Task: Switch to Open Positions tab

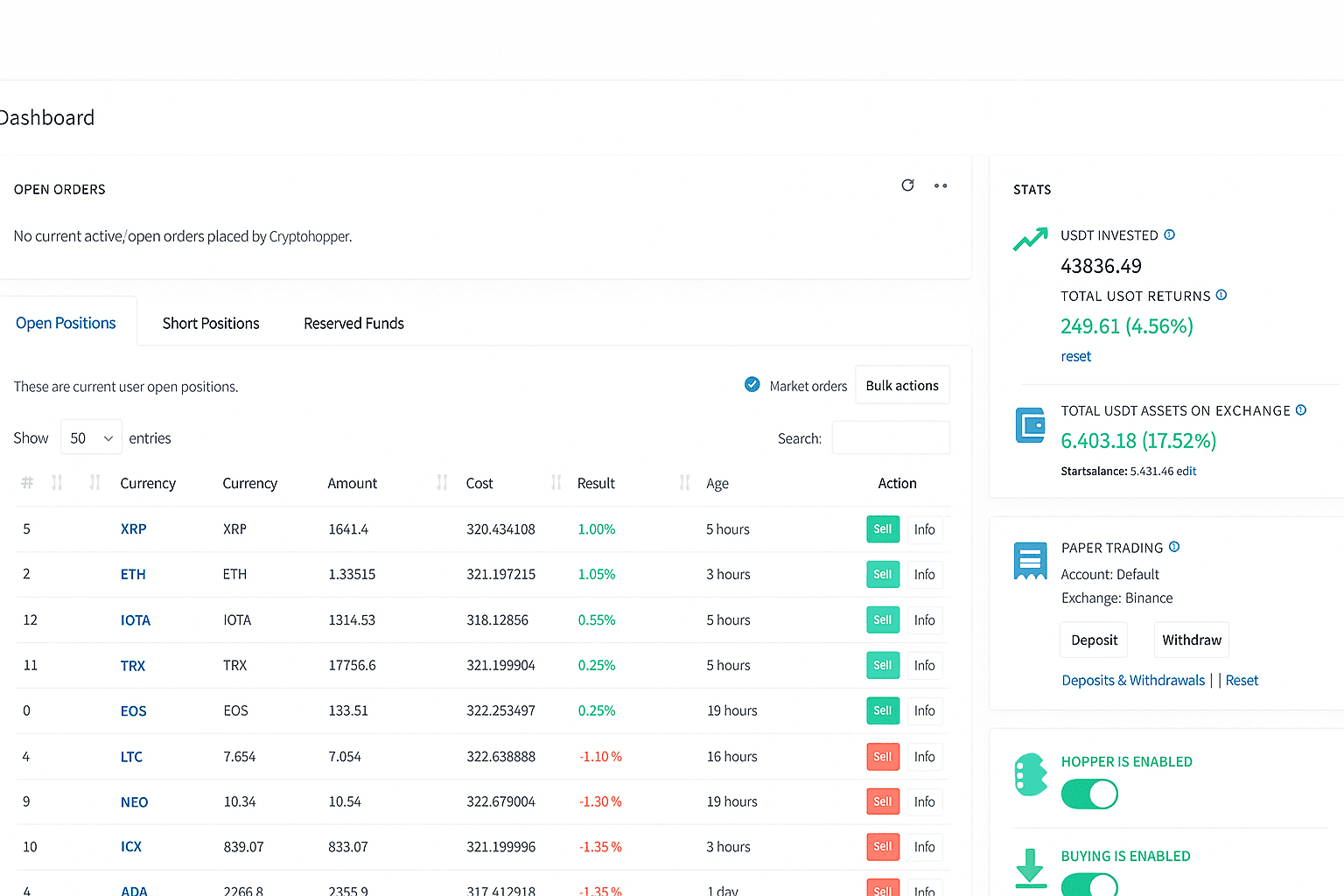Action: click(x=66, y=323)
